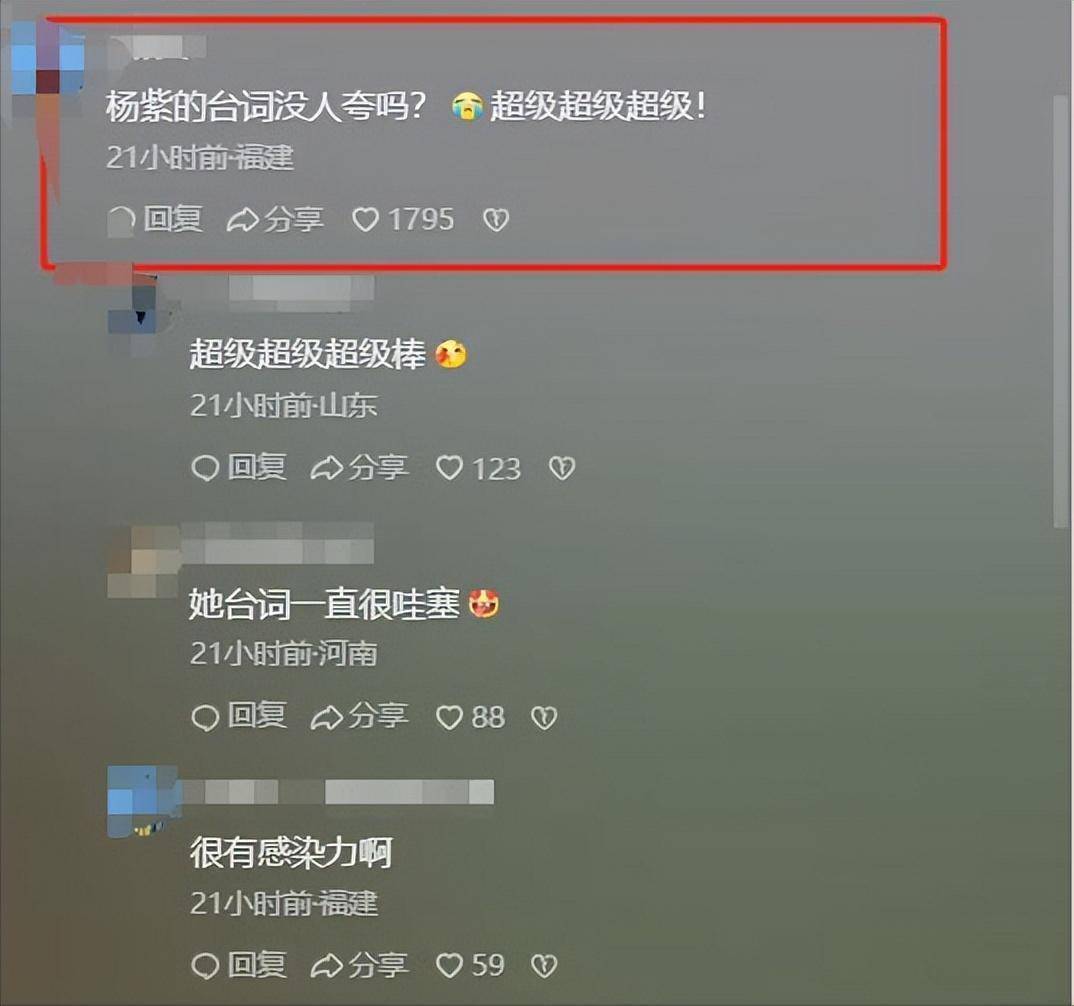The image size is (1074, 1006).
Task: Open avatar of the 河南 commenter
Action: (144, 562)
